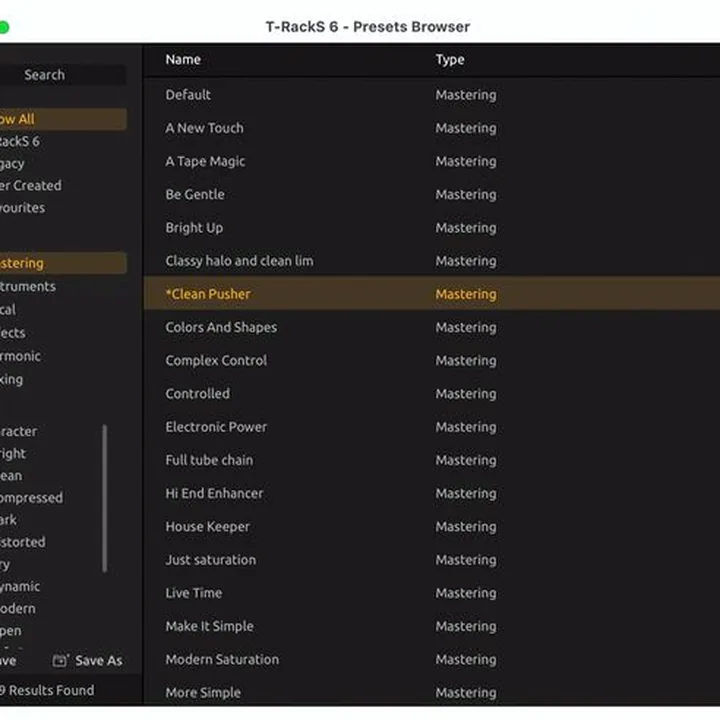720x720 pixels.
Task: Select the Classy halo and clean lim preset
Action: click(432, 261)
